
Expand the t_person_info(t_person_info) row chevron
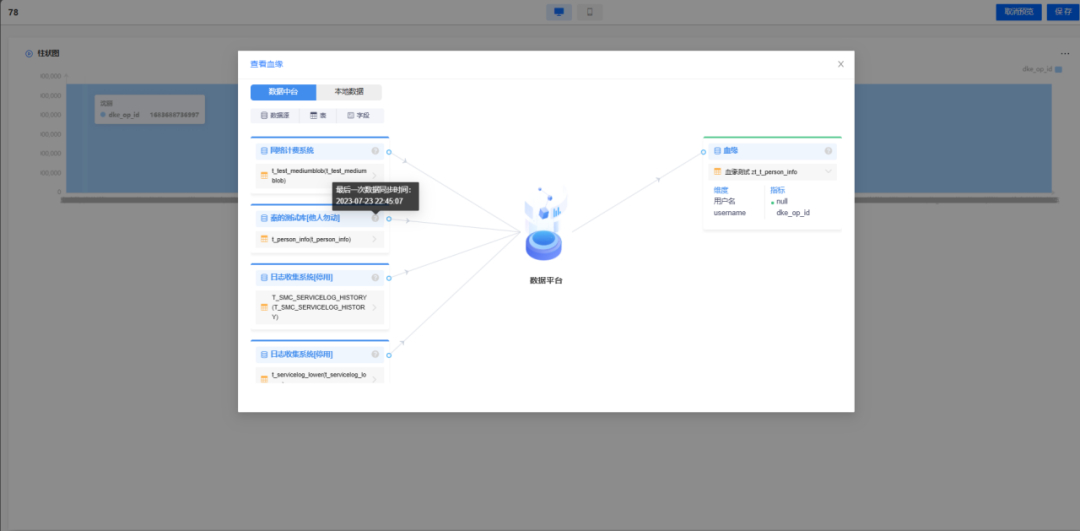375,239
